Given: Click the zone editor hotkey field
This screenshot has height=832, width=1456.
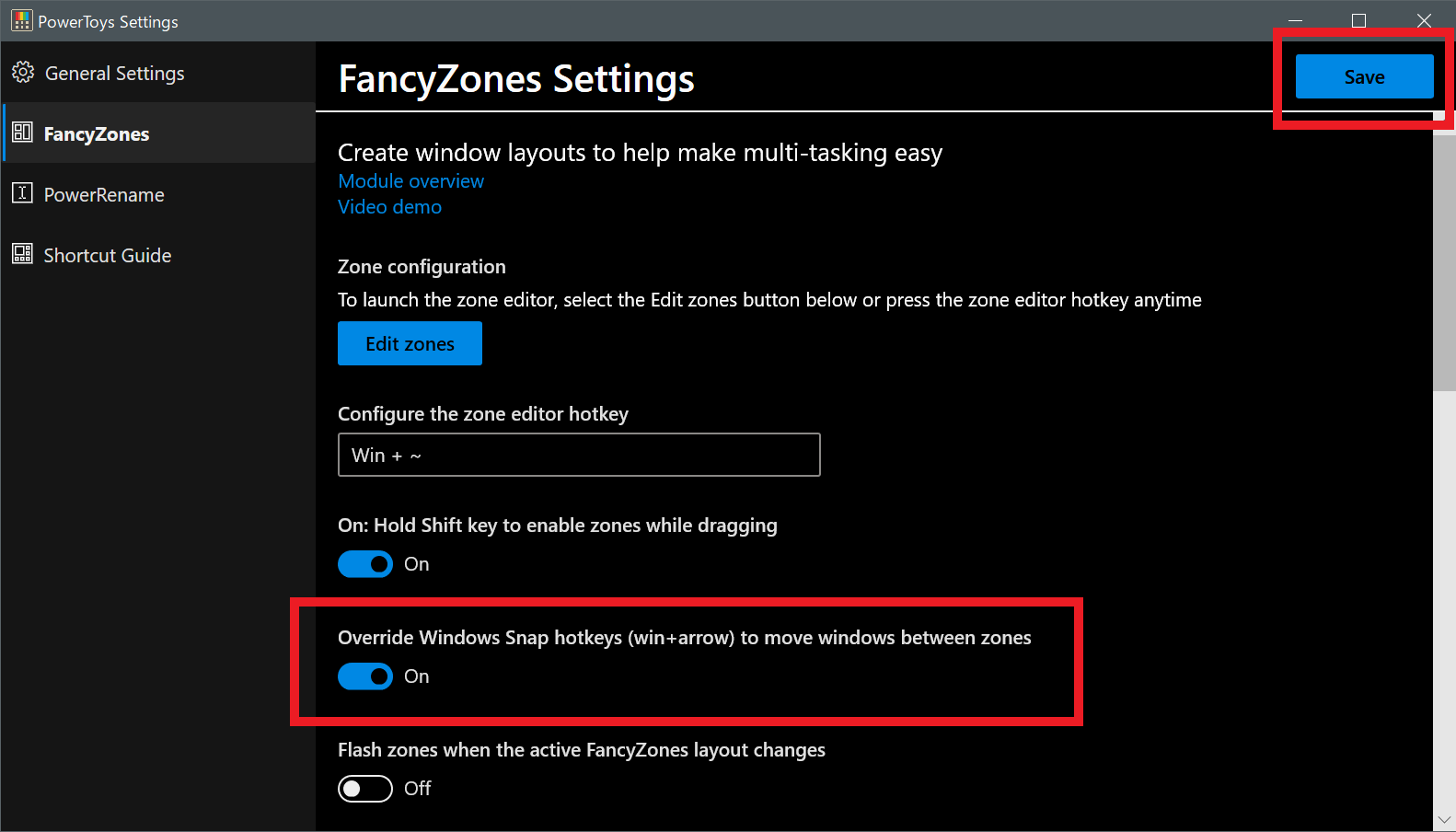Looking at the screenshot, I should click(579, 455).
